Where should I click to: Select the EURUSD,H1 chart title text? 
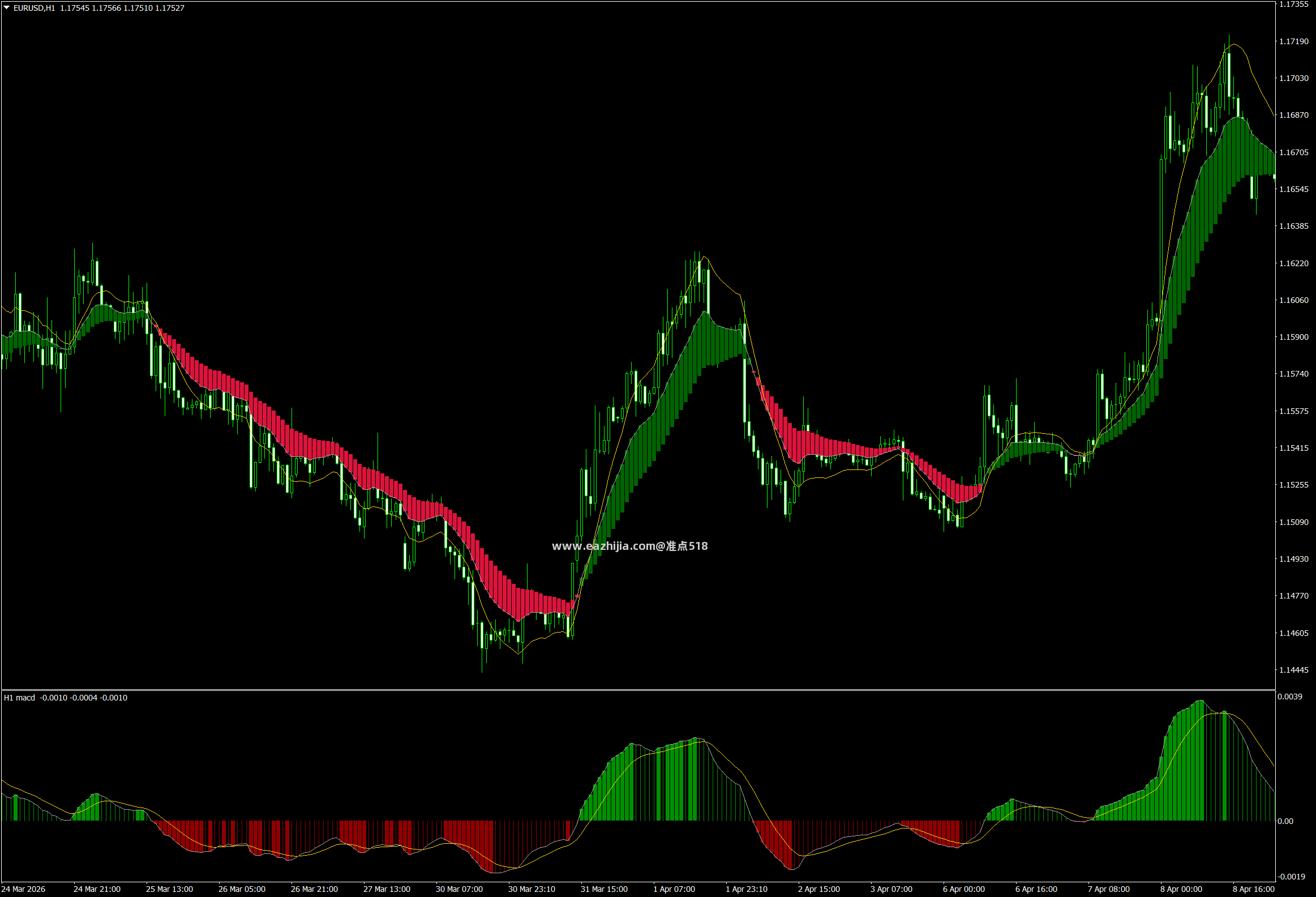click(35, 8)
